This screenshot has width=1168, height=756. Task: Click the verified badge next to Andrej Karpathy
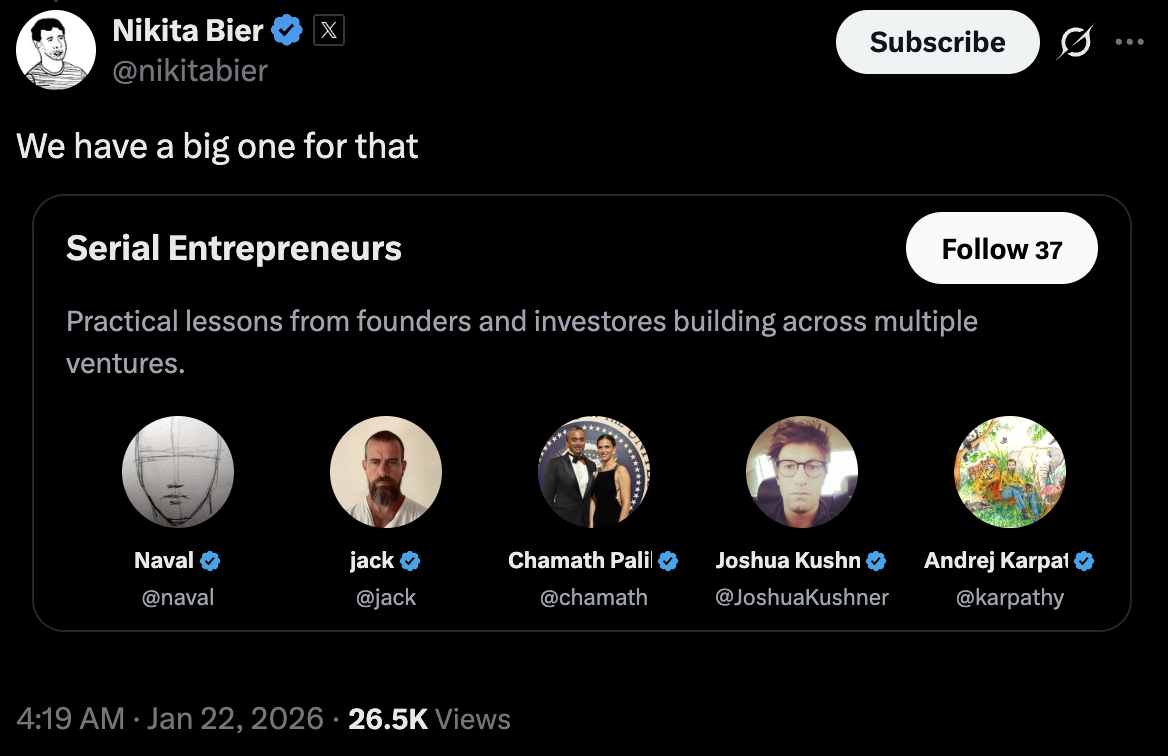[x=1084, y=561]
